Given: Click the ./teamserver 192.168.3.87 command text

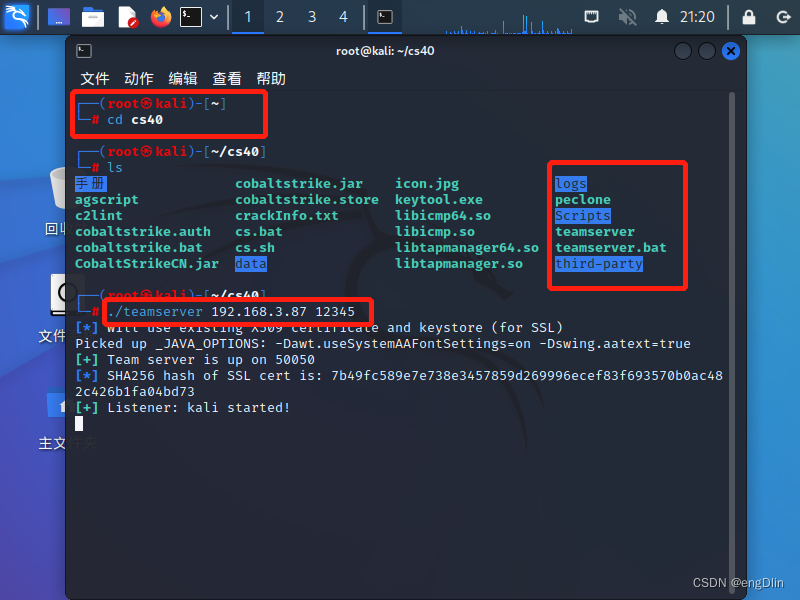Looking at the screenshot, I should pos(231,312).
